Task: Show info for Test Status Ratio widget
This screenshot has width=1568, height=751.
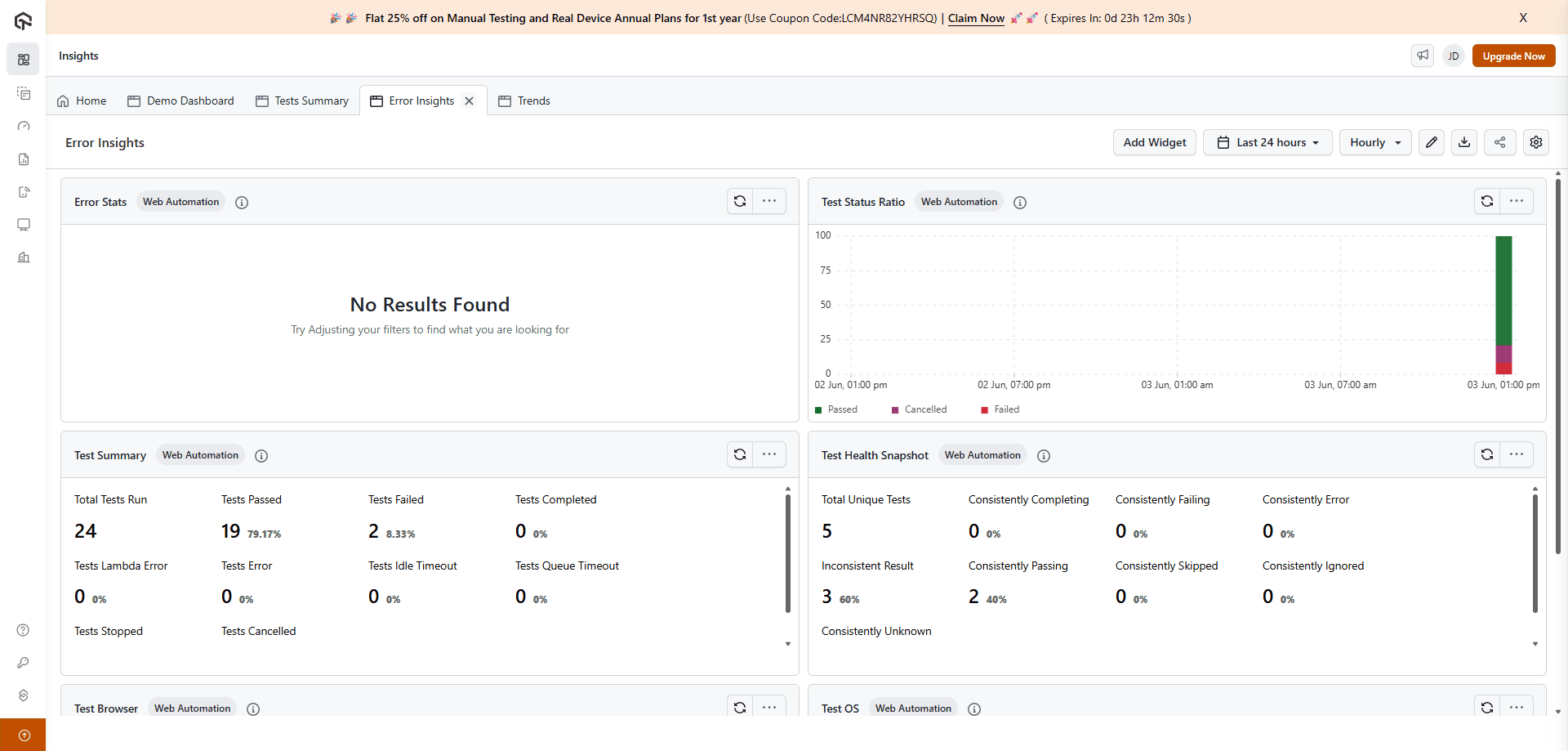Action: (1020, 203)
